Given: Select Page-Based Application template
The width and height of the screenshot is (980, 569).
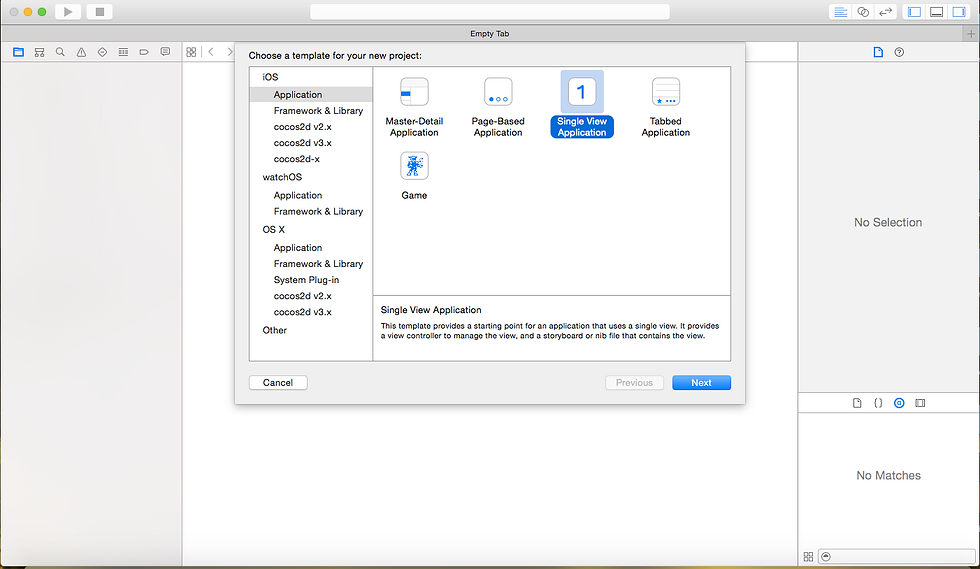Looking at the screenshot, I should click(498, 107).
